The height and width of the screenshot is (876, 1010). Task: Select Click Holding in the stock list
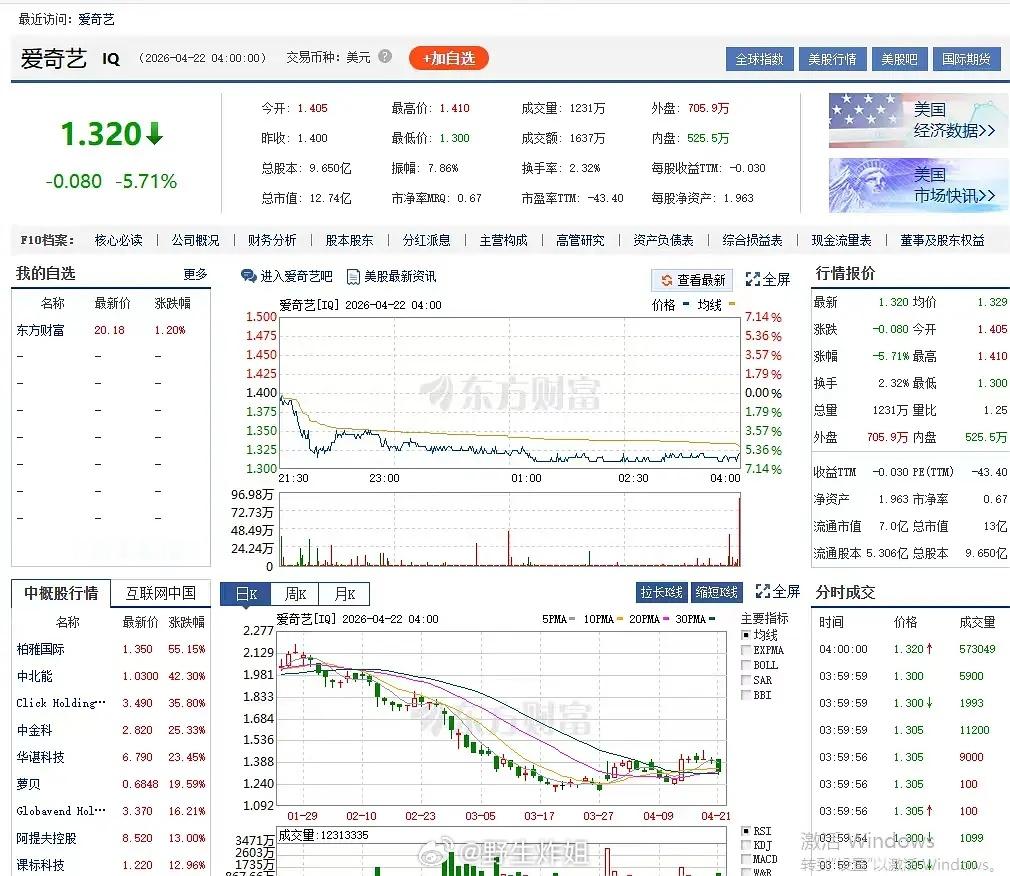coord(61,703)
